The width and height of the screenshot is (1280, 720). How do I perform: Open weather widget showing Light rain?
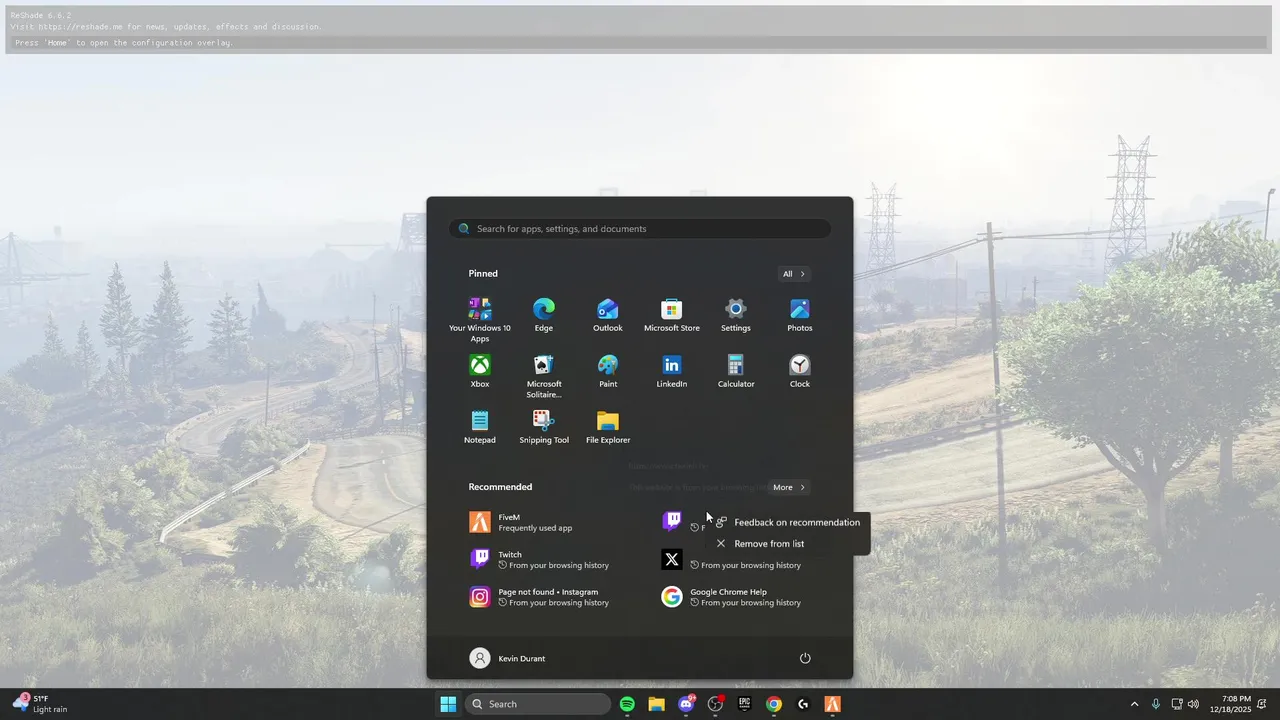coord(40,704)
